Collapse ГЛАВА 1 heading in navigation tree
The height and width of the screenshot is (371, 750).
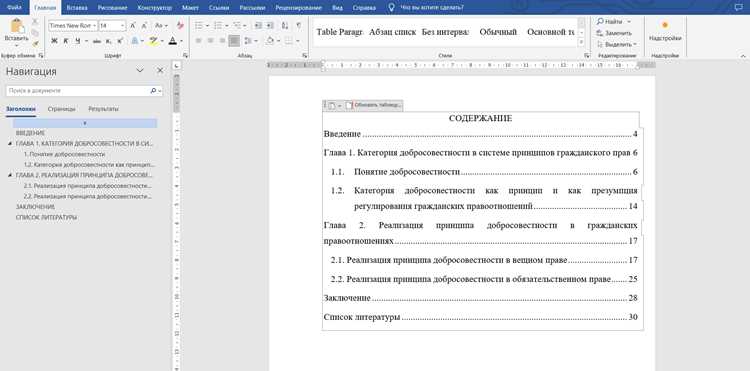coord(11,143)
